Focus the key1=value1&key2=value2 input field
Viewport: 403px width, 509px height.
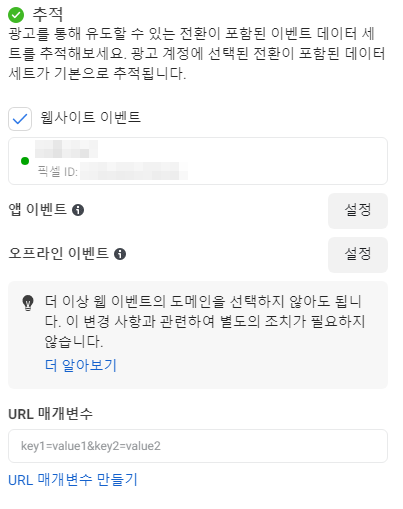tap(198, 446)
